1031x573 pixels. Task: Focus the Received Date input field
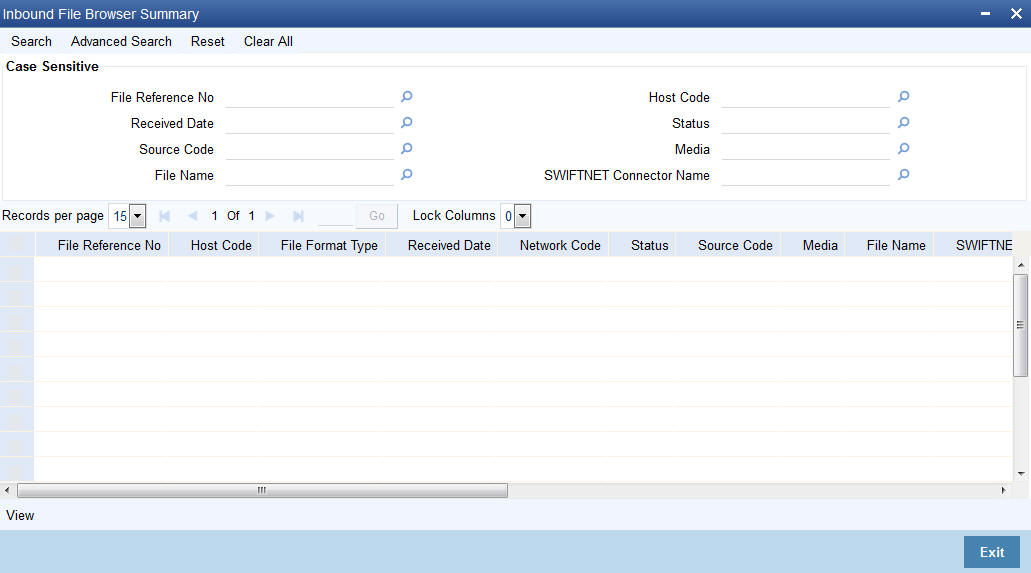pyautogui.click(x=309, y=123)
